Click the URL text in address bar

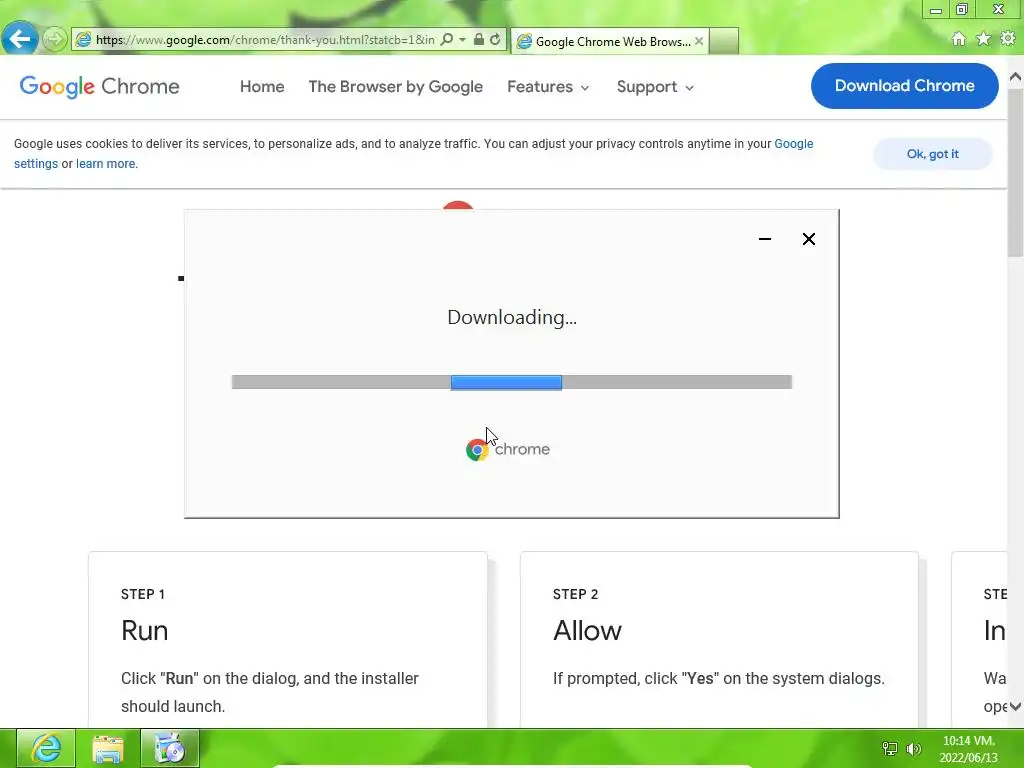(x=265, y=40)
